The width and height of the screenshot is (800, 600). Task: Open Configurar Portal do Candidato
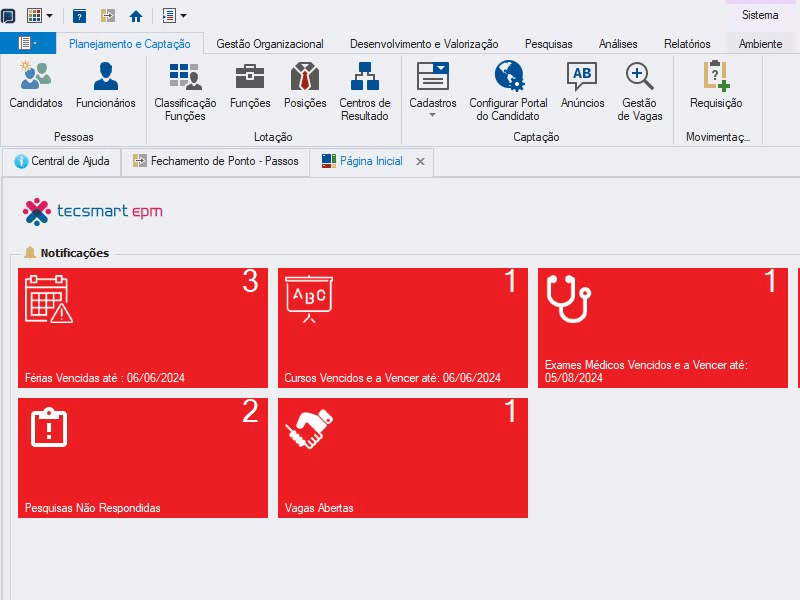pos(508,91)
